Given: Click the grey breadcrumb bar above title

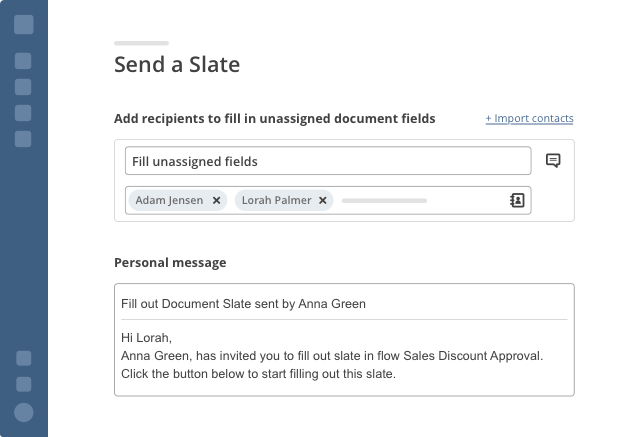Looking at the screenshot, I should tap(141, 43).
